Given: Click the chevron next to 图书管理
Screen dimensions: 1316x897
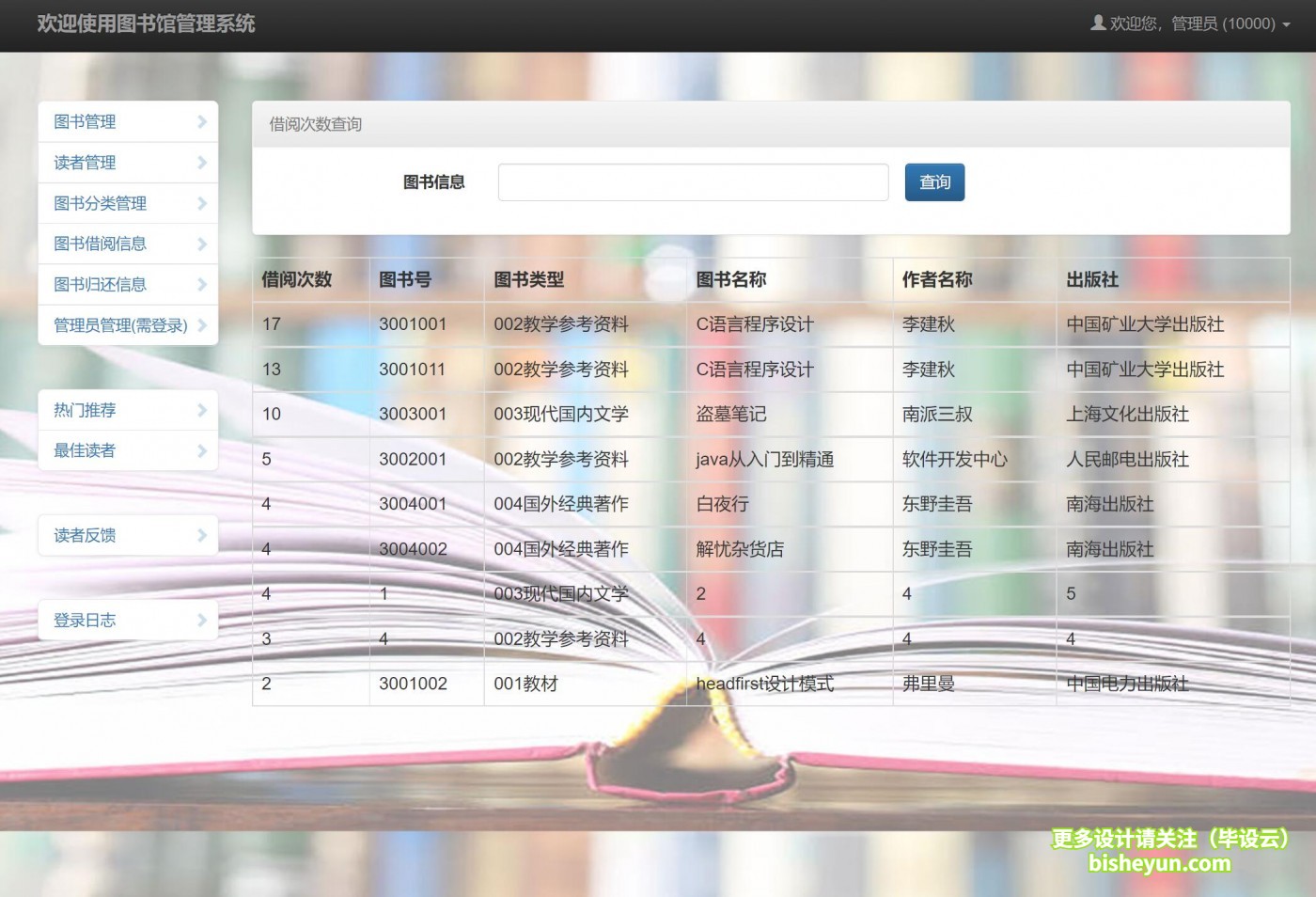Looking at the screenshot, I should click(x=202, y=122).
